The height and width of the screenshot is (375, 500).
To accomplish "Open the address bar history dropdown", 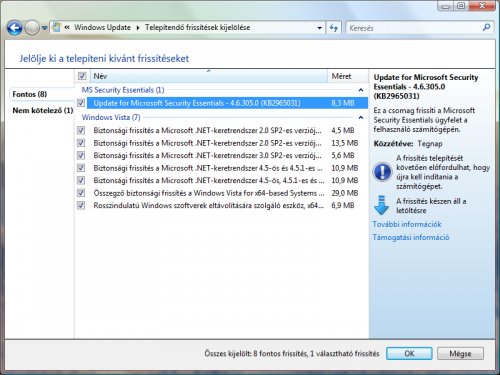I will tap(320, 28).
